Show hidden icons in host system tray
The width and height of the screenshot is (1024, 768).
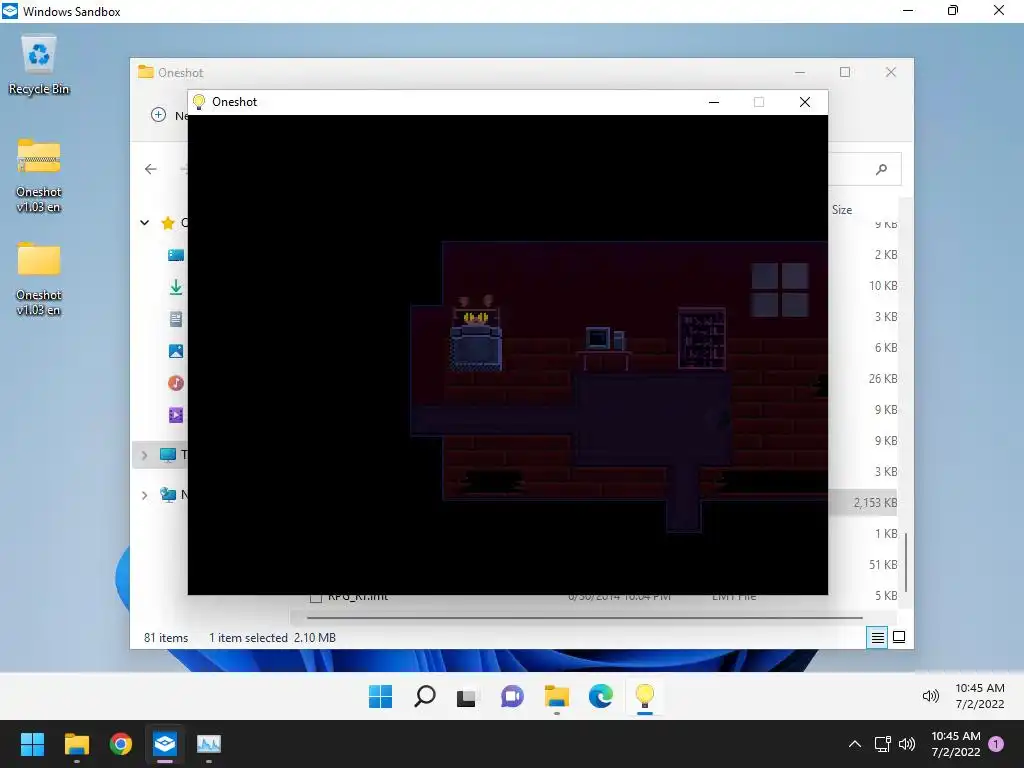tap(854, 744)
